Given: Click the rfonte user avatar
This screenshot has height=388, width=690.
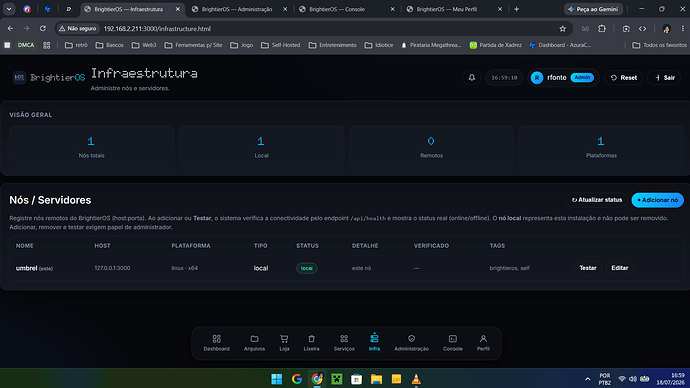Looking at the screenshot, I should (x=537, y=77).
